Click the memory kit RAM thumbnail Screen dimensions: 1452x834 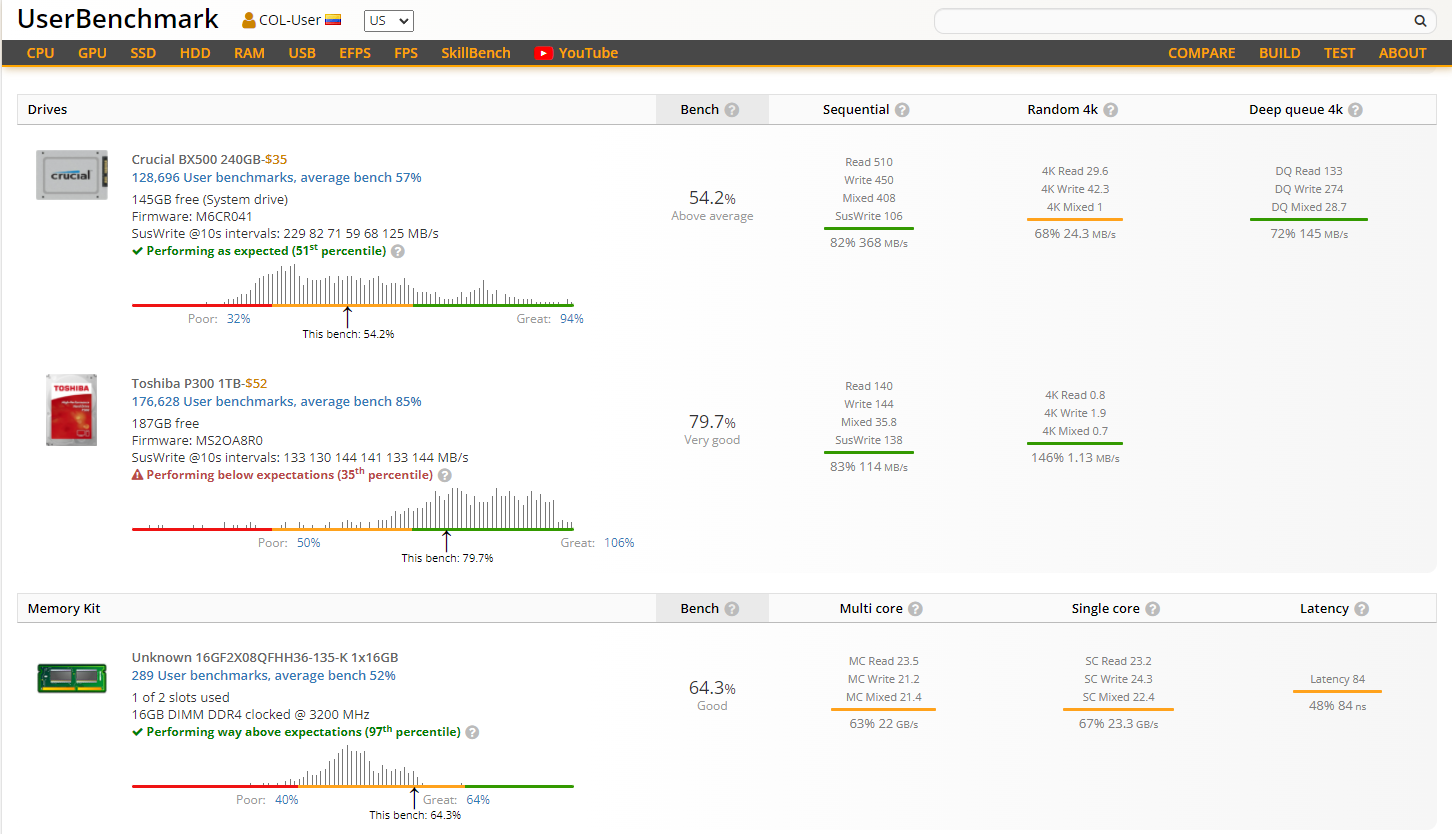[x=72, y=677]
